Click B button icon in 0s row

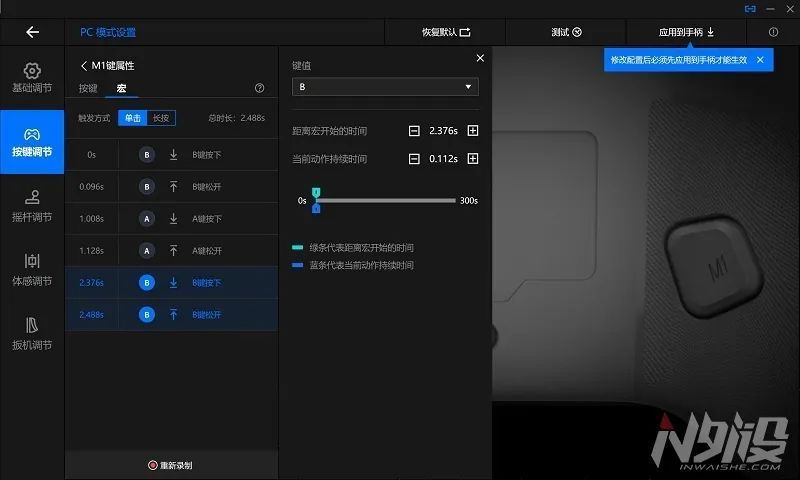click(147, 155)
